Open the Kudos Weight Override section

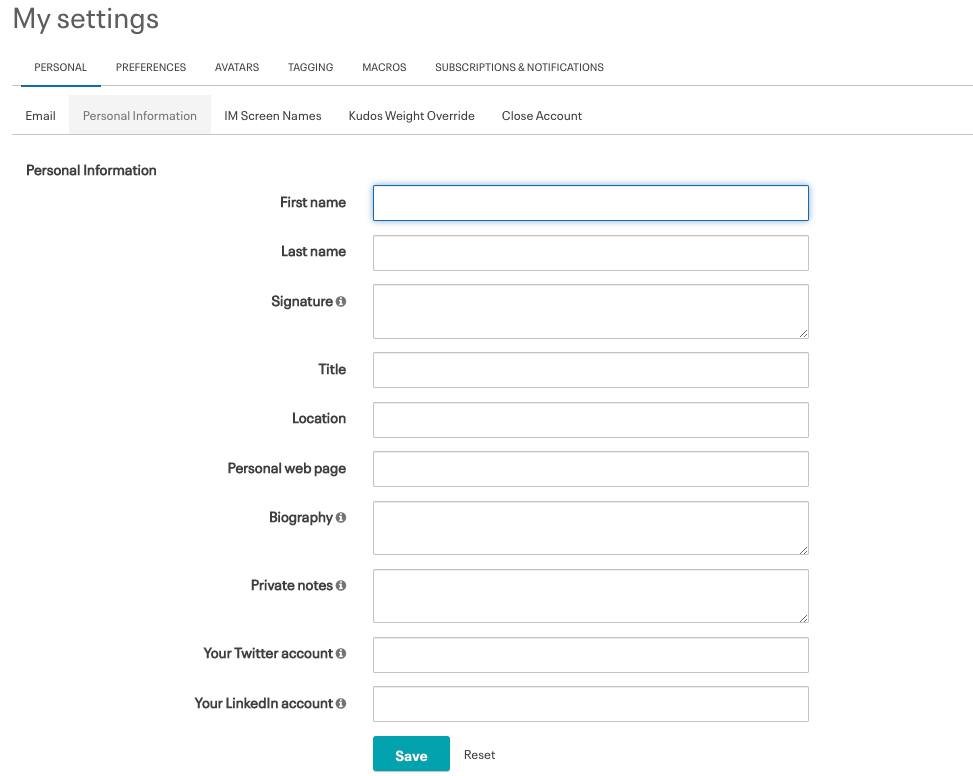coord(411,115)
